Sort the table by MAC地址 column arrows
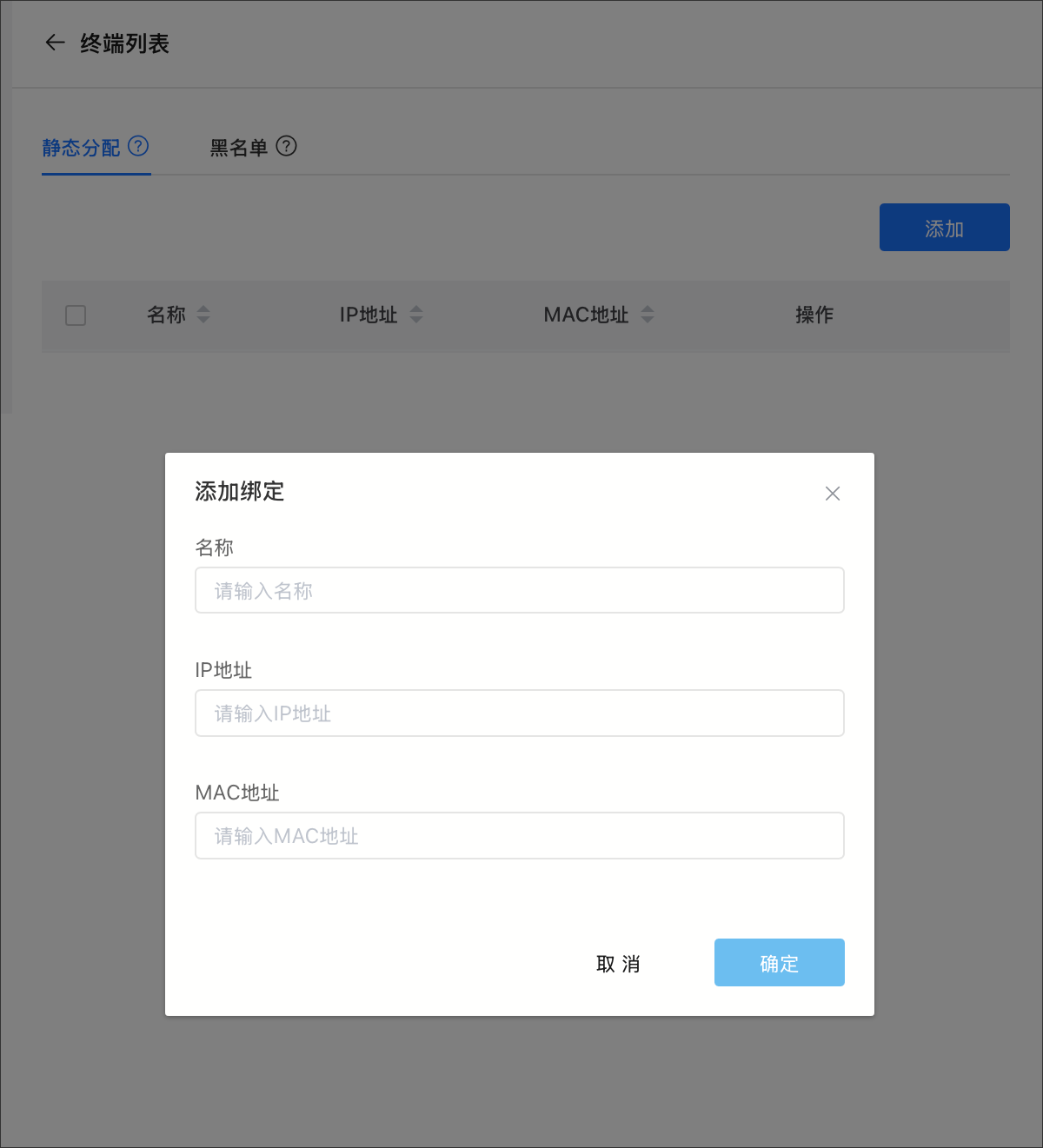The width and height of the screenshot is (1043, 1148). [x=648, y=315]
